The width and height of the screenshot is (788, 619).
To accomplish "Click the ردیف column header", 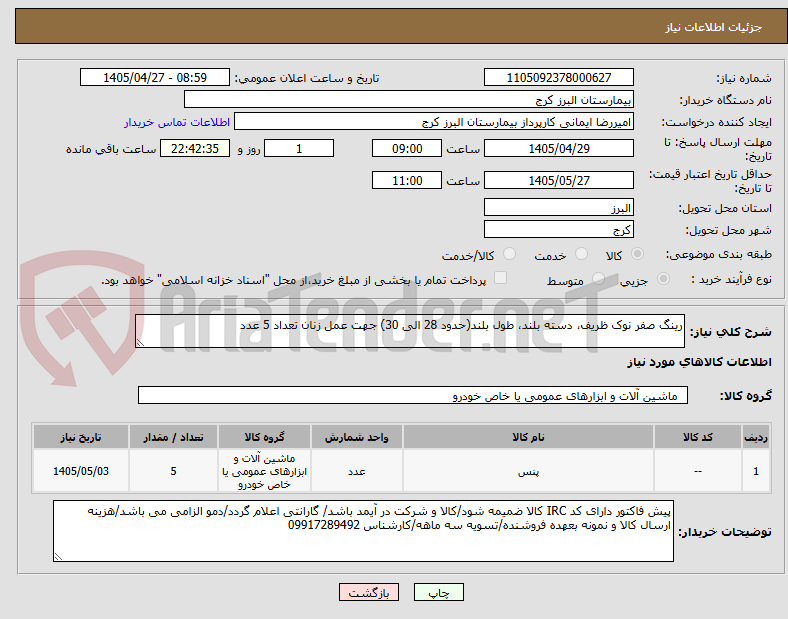I will 755,437.
